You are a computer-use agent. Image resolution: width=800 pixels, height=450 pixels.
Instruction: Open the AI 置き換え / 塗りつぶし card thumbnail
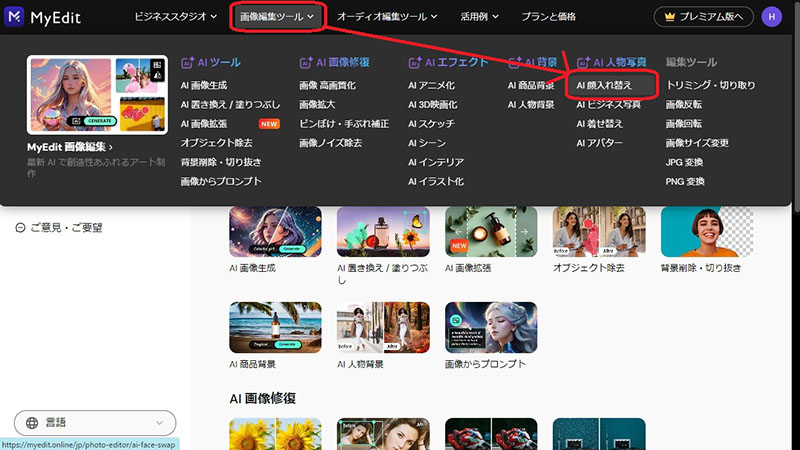(x=383, y=232)
